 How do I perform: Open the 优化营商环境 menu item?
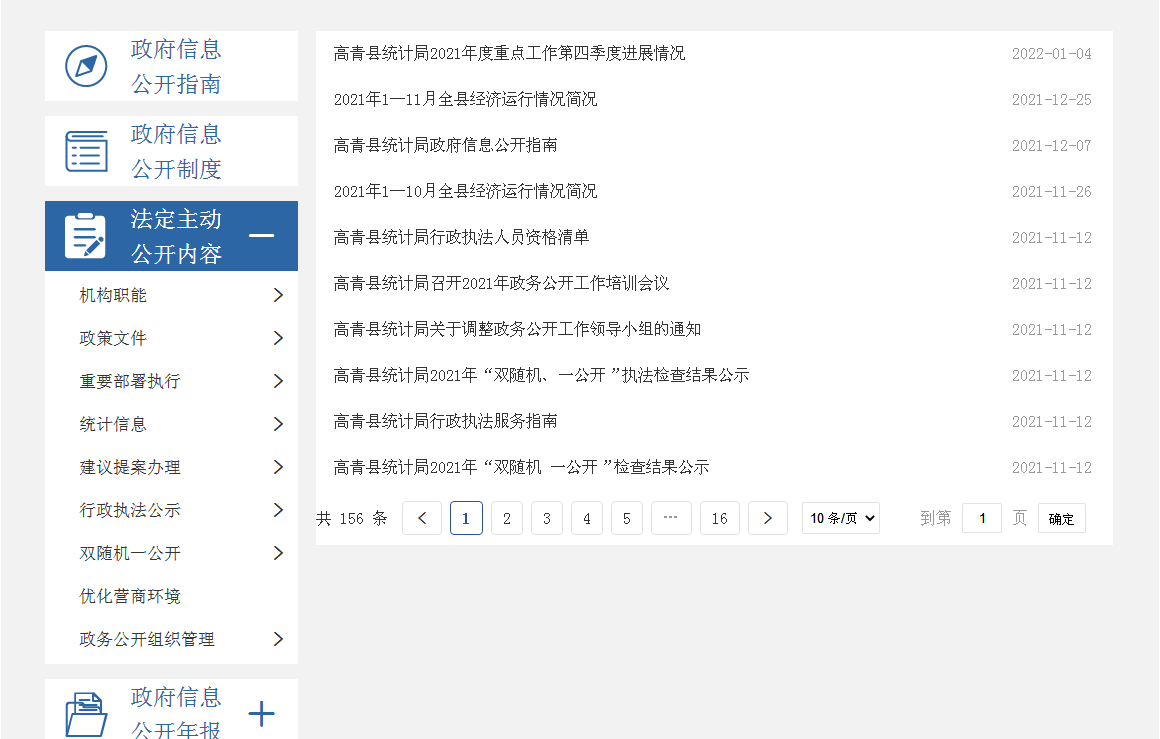(130, 596)
